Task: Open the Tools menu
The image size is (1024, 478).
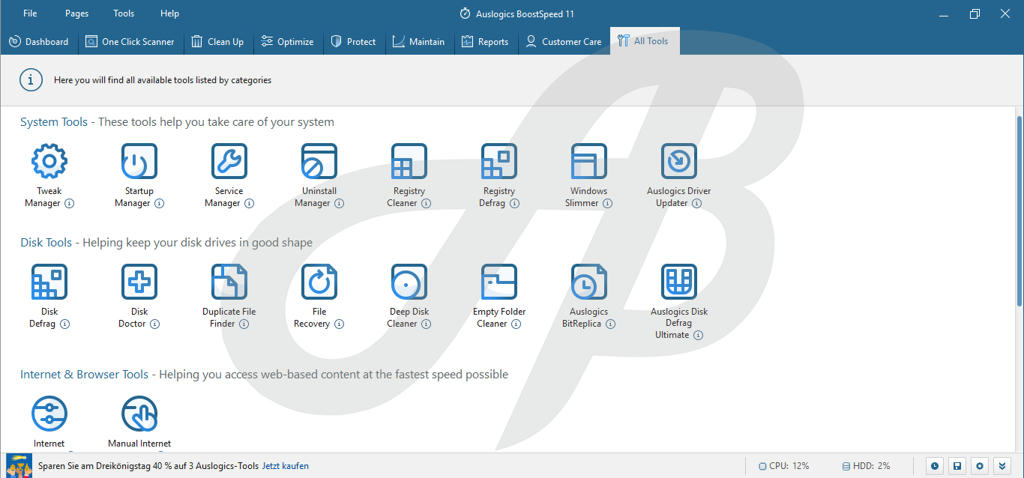Action: click(124, 13)
